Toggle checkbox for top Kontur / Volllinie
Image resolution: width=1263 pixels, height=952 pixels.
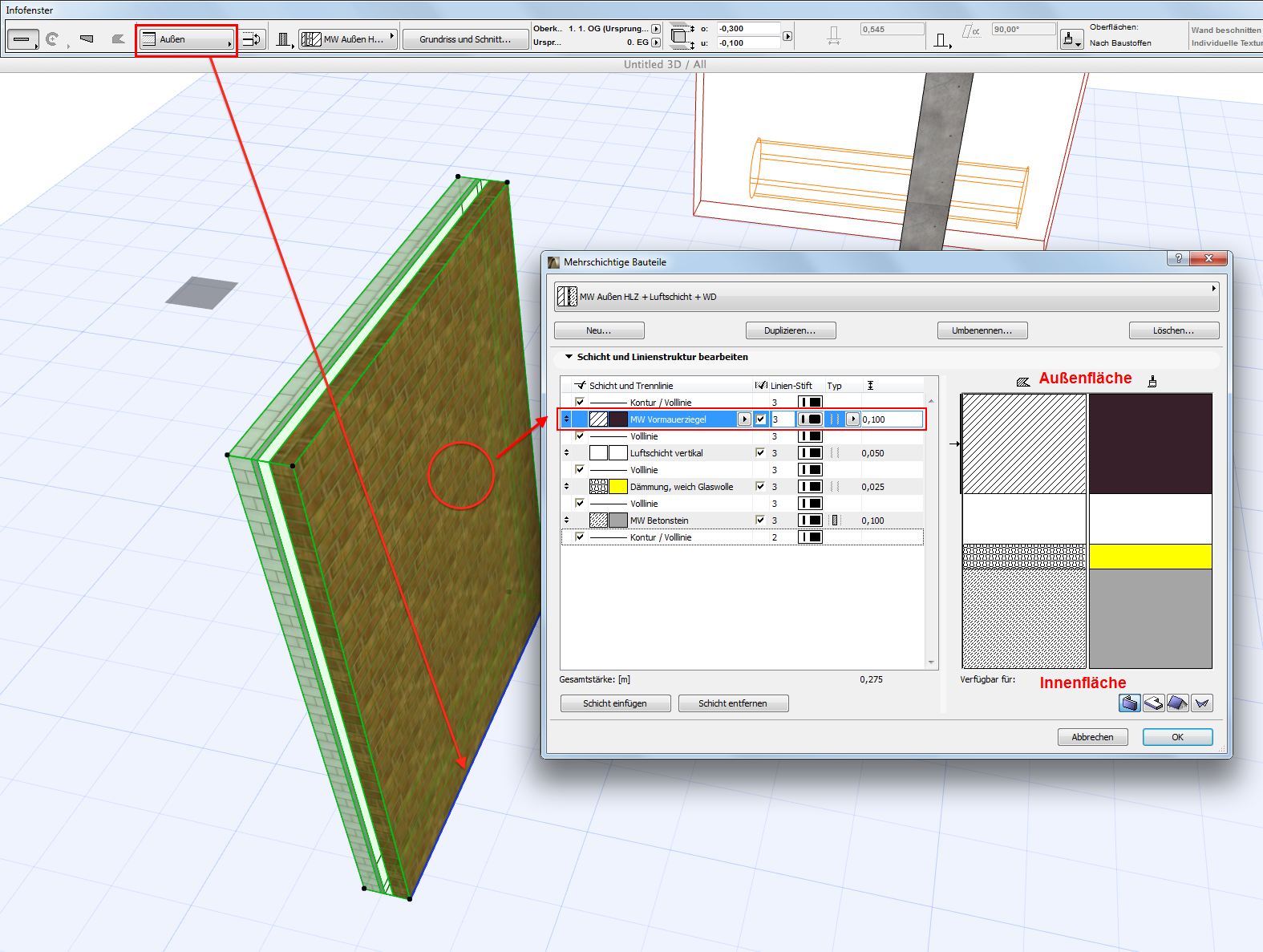(x=580, y=403)
